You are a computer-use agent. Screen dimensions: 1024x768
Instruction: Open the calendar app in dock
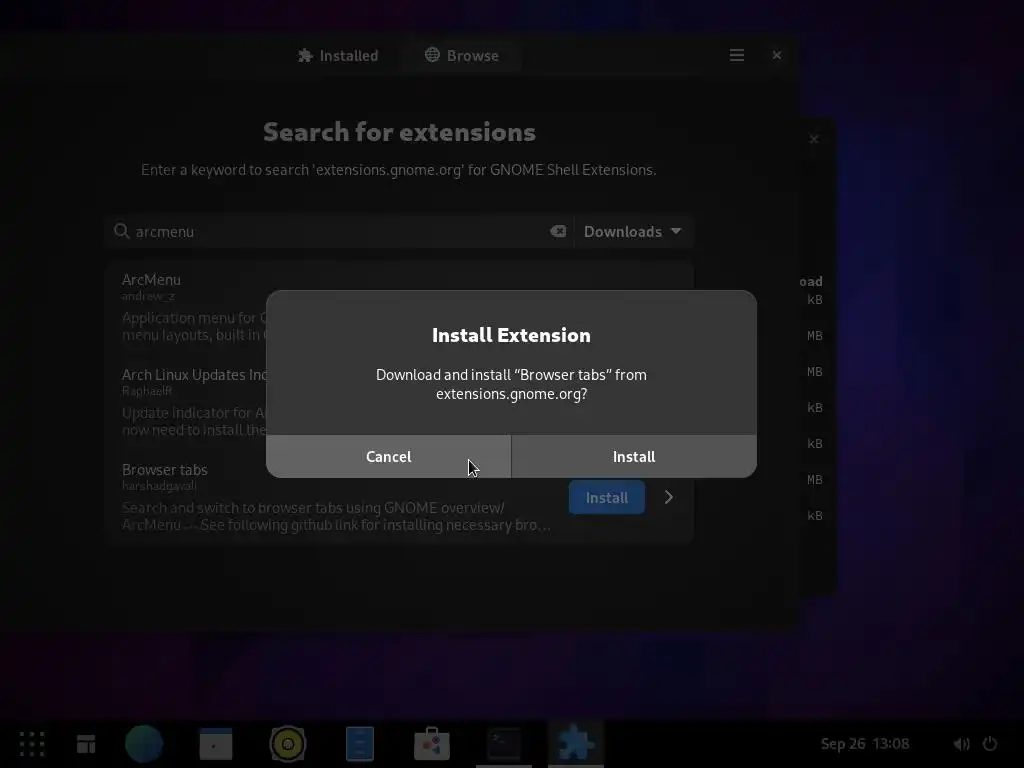(216, 744)
